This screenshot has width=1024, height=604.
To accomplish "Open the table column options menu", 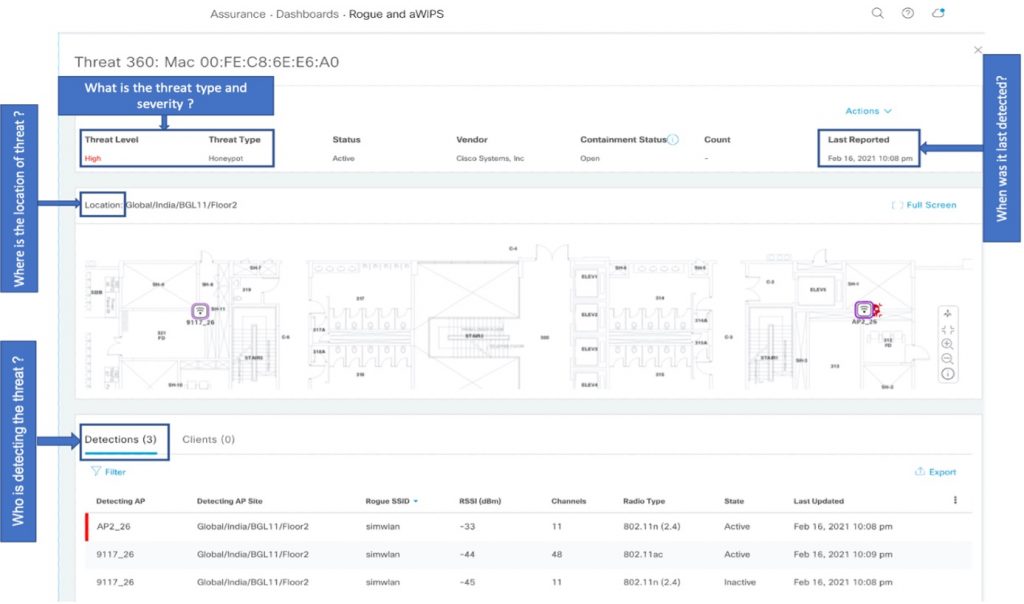I will click(x=955, y=501).
